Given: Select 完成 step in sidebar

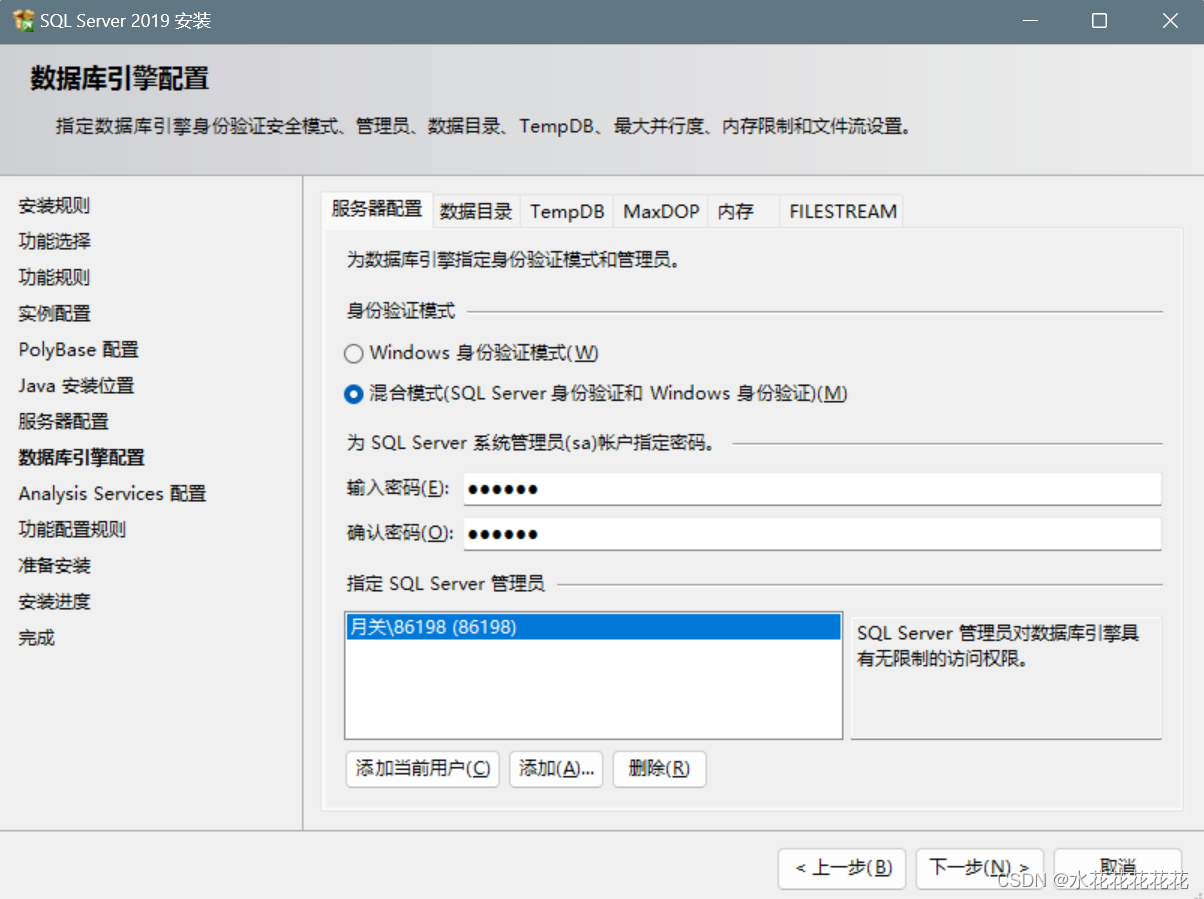Looking at the screenshot, I should pos(36,638).
